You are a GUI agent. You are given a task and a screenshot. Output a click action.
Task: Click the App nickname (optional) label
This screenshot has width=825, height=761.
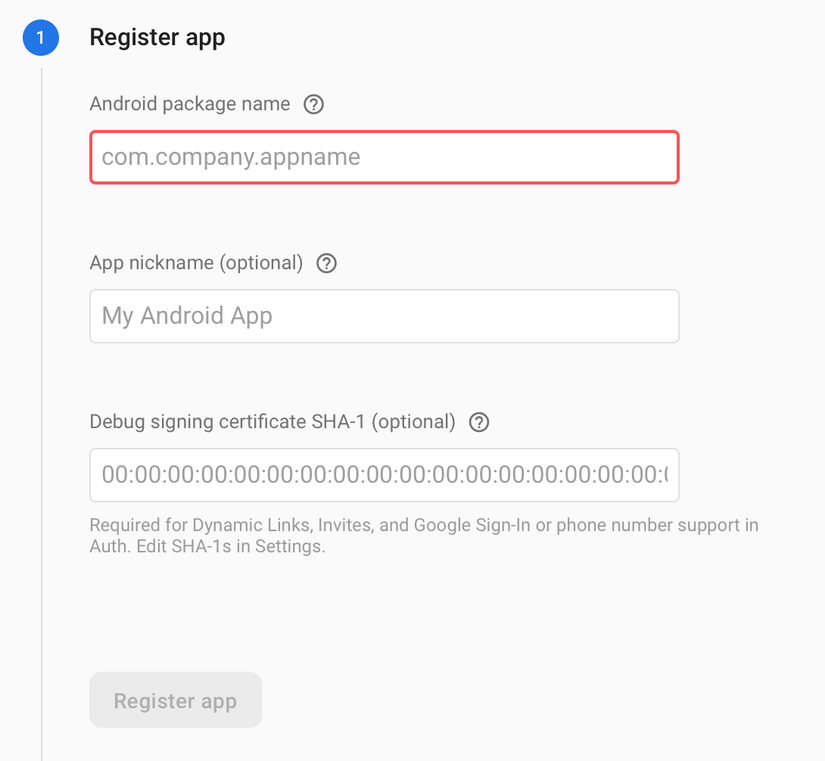(196, 263)
